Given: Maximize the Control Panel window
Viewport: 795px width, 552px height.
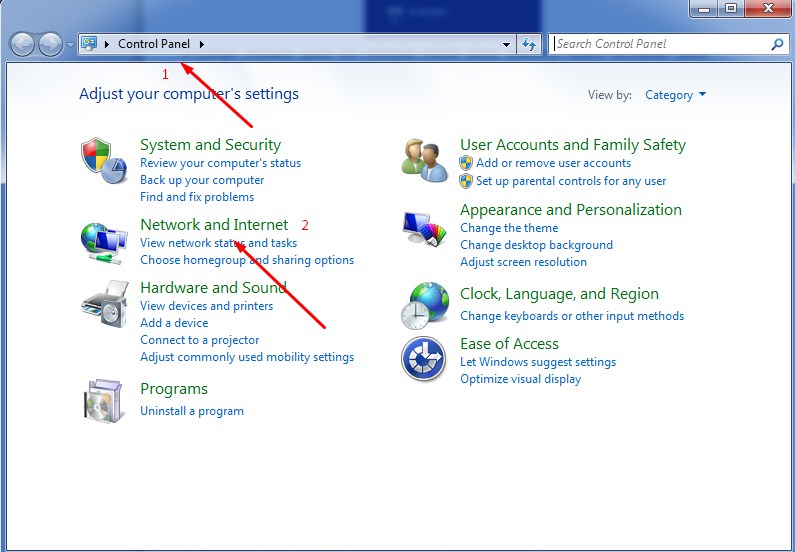Looking at the screenshot, I should click(x=731, y=9).
